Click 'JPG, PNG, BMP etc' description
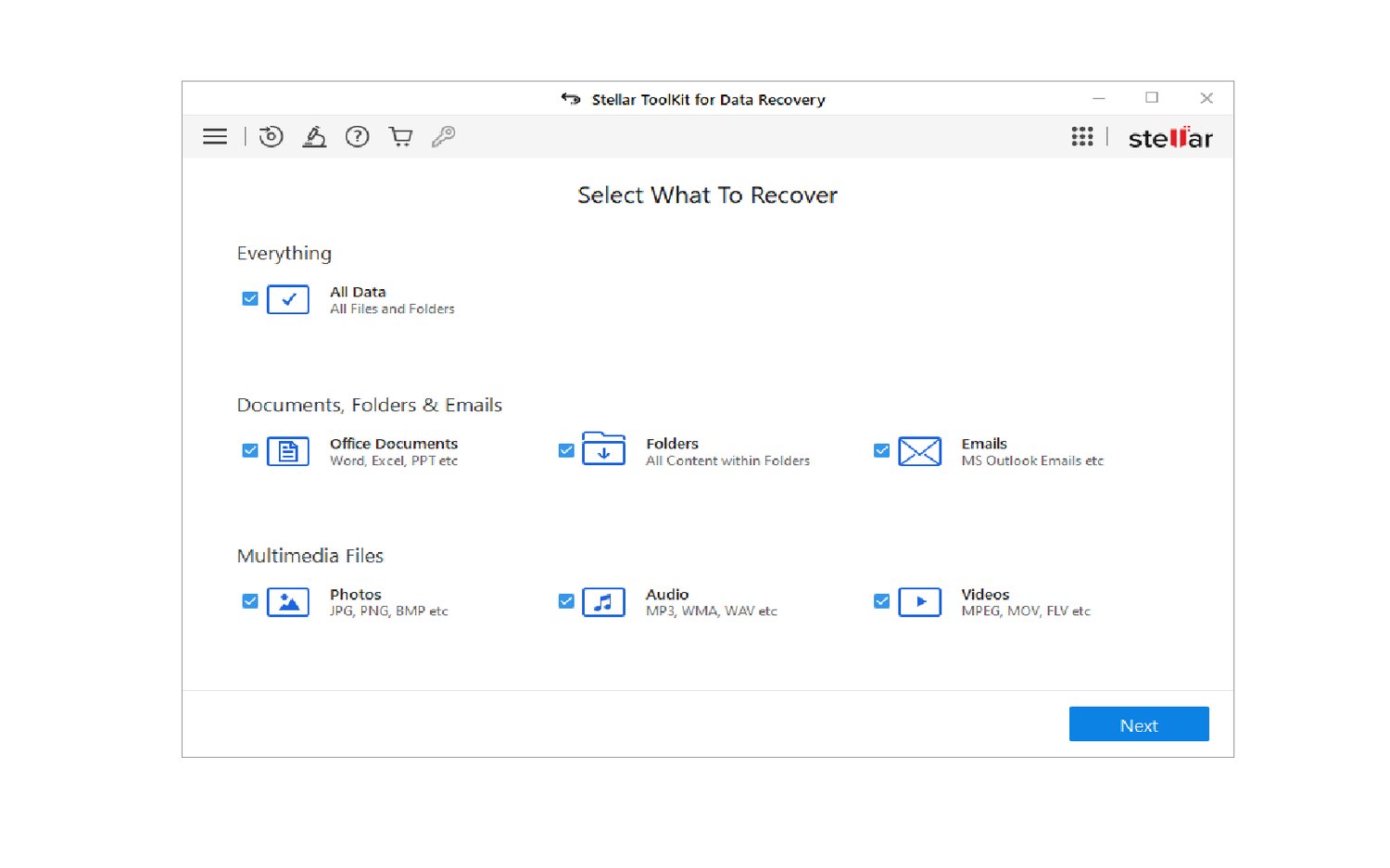Screen dimensions: 1390x868 pos(389,611)
